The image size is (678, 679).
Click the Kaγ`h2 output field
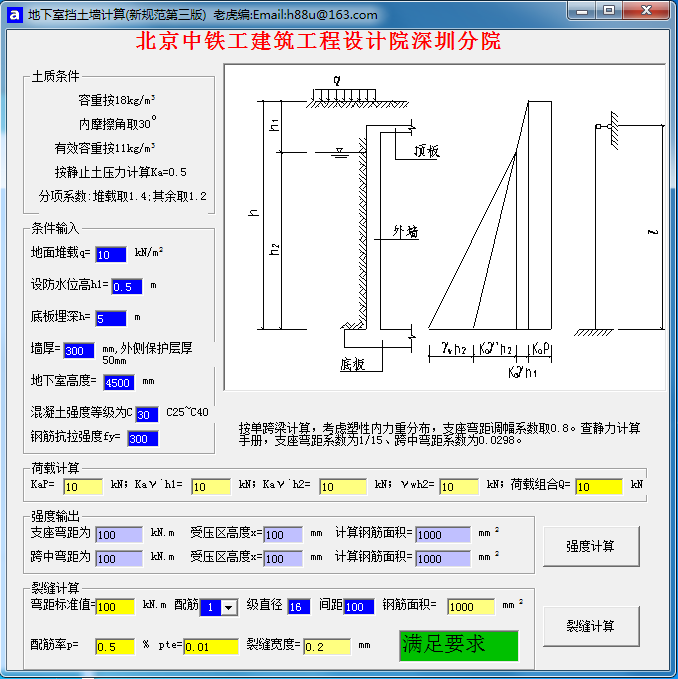[x=343, y=487]
